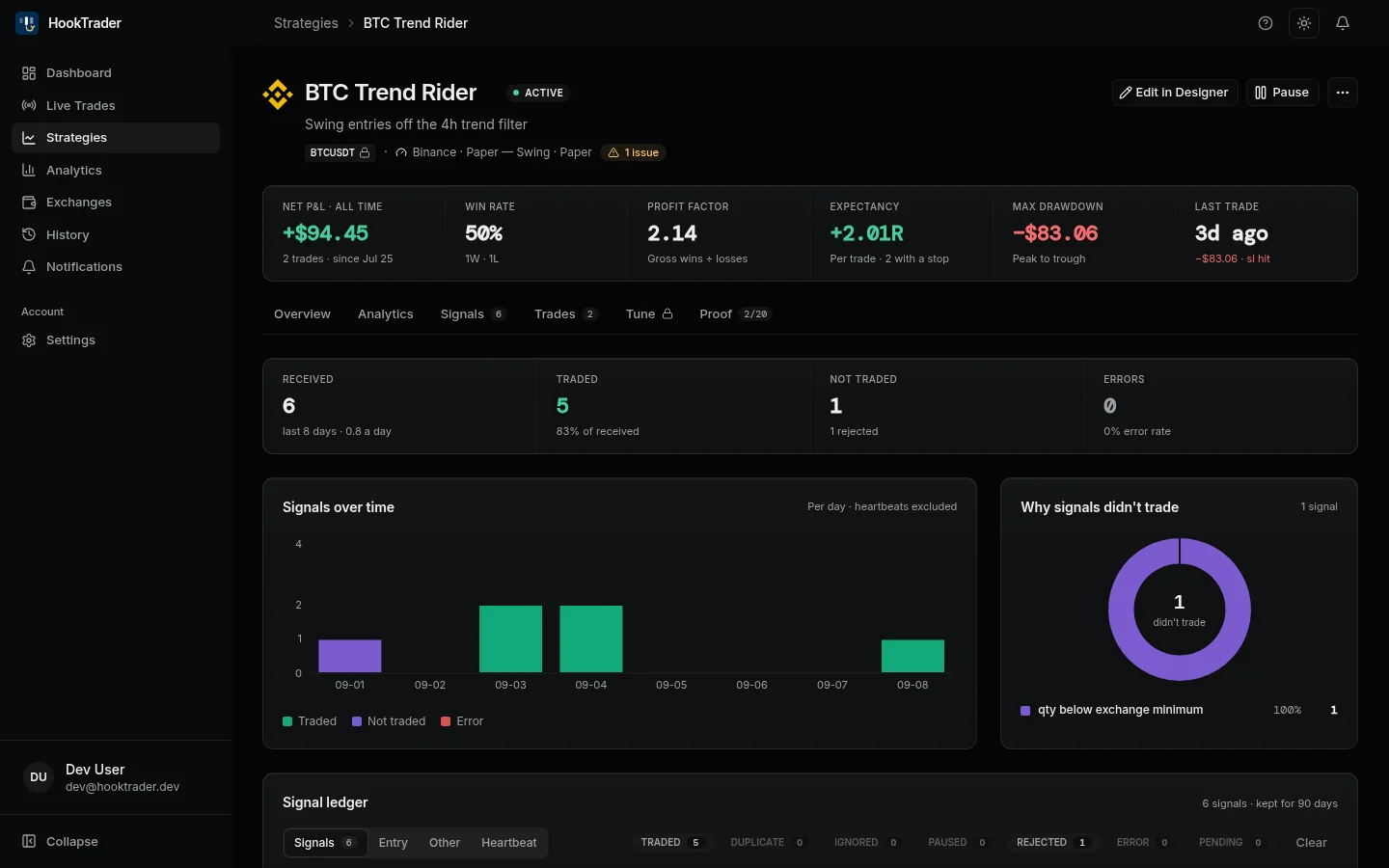The height and width of the screenshot is (868, 1389).
Task: Click the lock icon on BTCUSDT badge
Action: pos(365,152)
